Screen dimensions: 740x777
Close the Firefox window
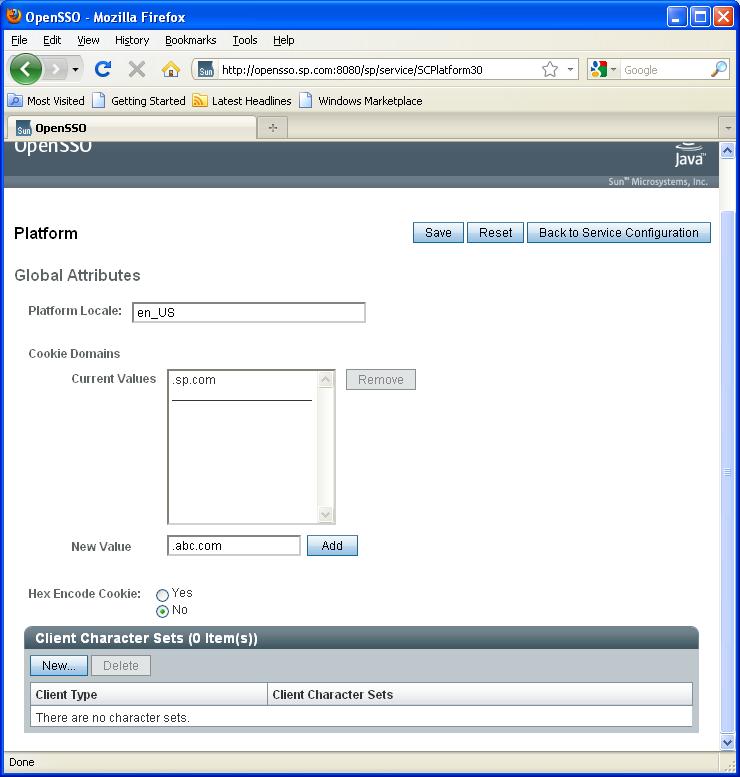click(723, 17)
